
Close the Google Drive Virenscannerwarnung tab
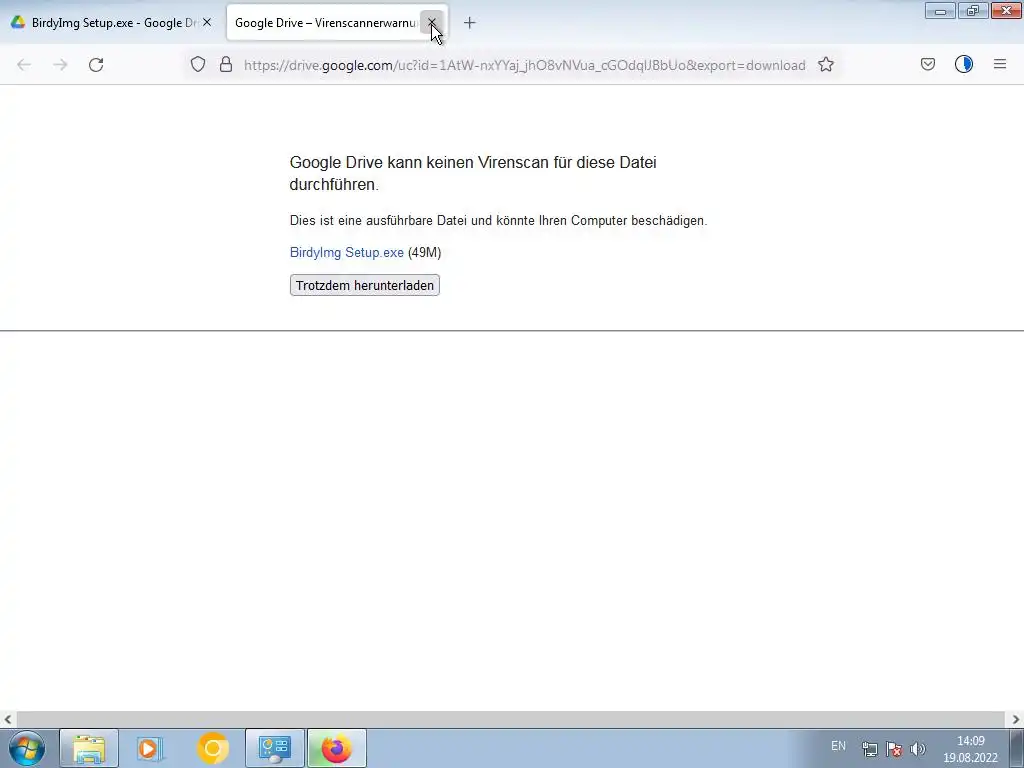[432, 22]
